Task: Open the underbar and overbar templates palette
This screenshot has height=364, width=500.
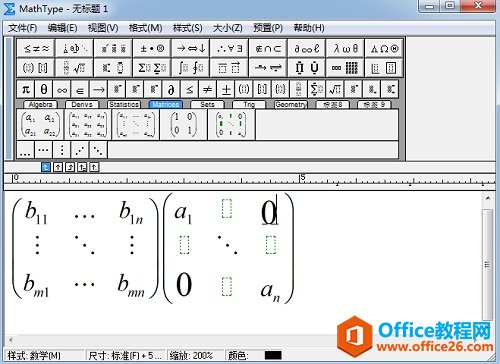Action: coord(229,68)
